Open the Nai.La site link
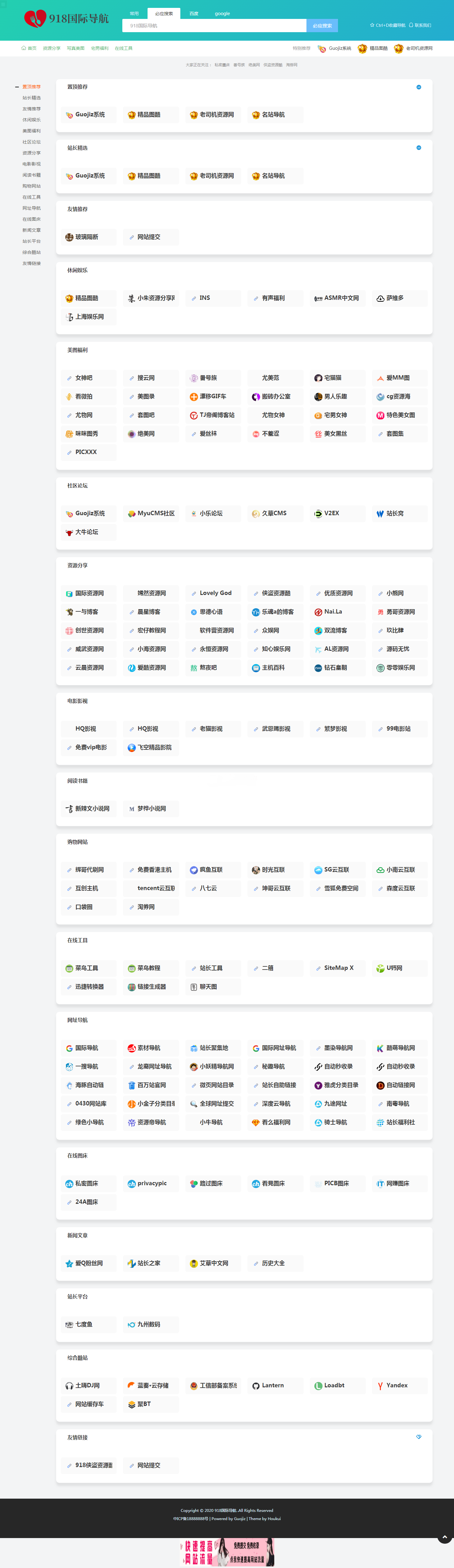454x1568 pixels. point(337,612)
